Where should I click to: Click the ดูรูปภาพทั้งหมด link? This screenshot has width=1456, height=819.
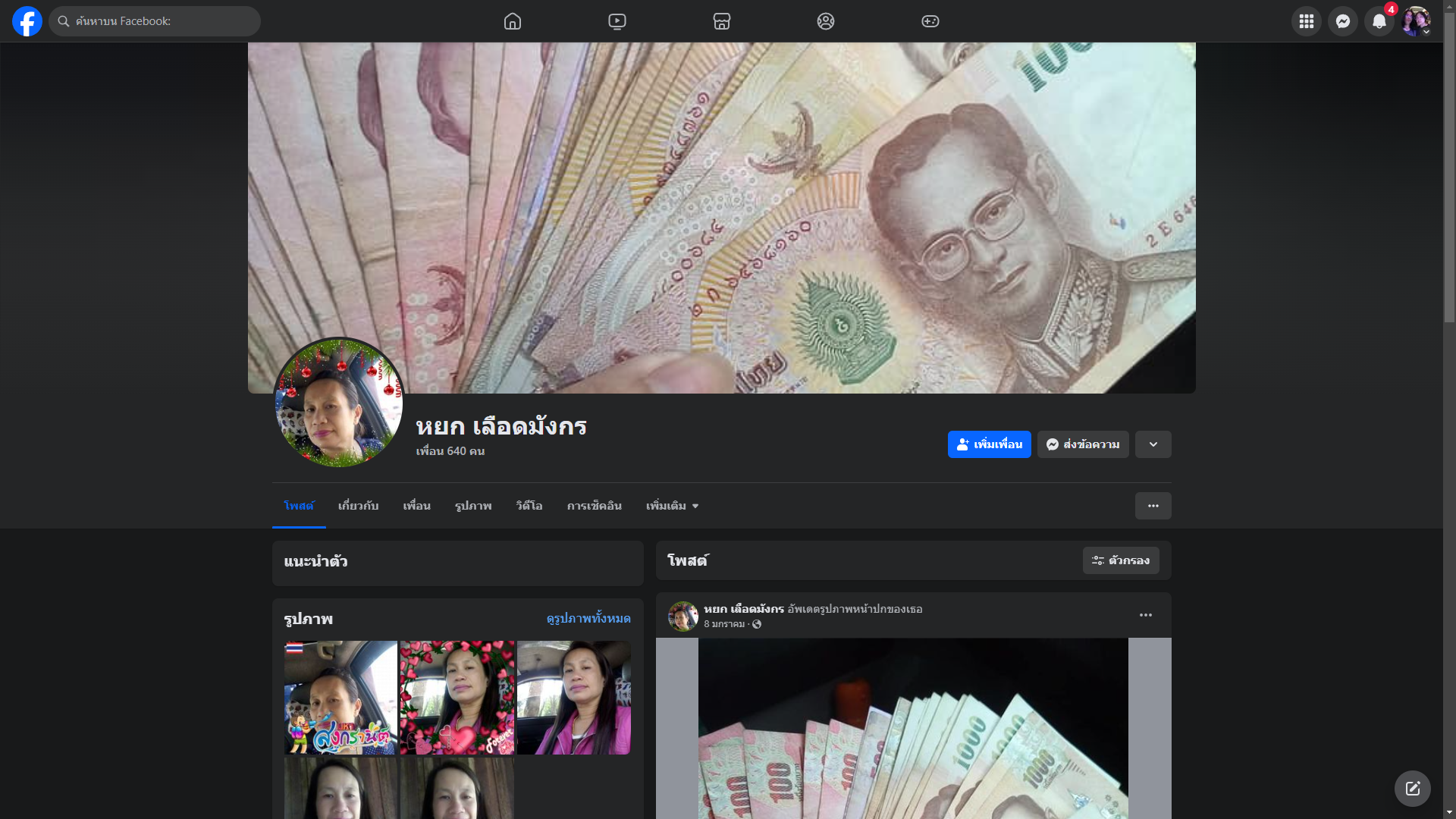tap(588, 619)
